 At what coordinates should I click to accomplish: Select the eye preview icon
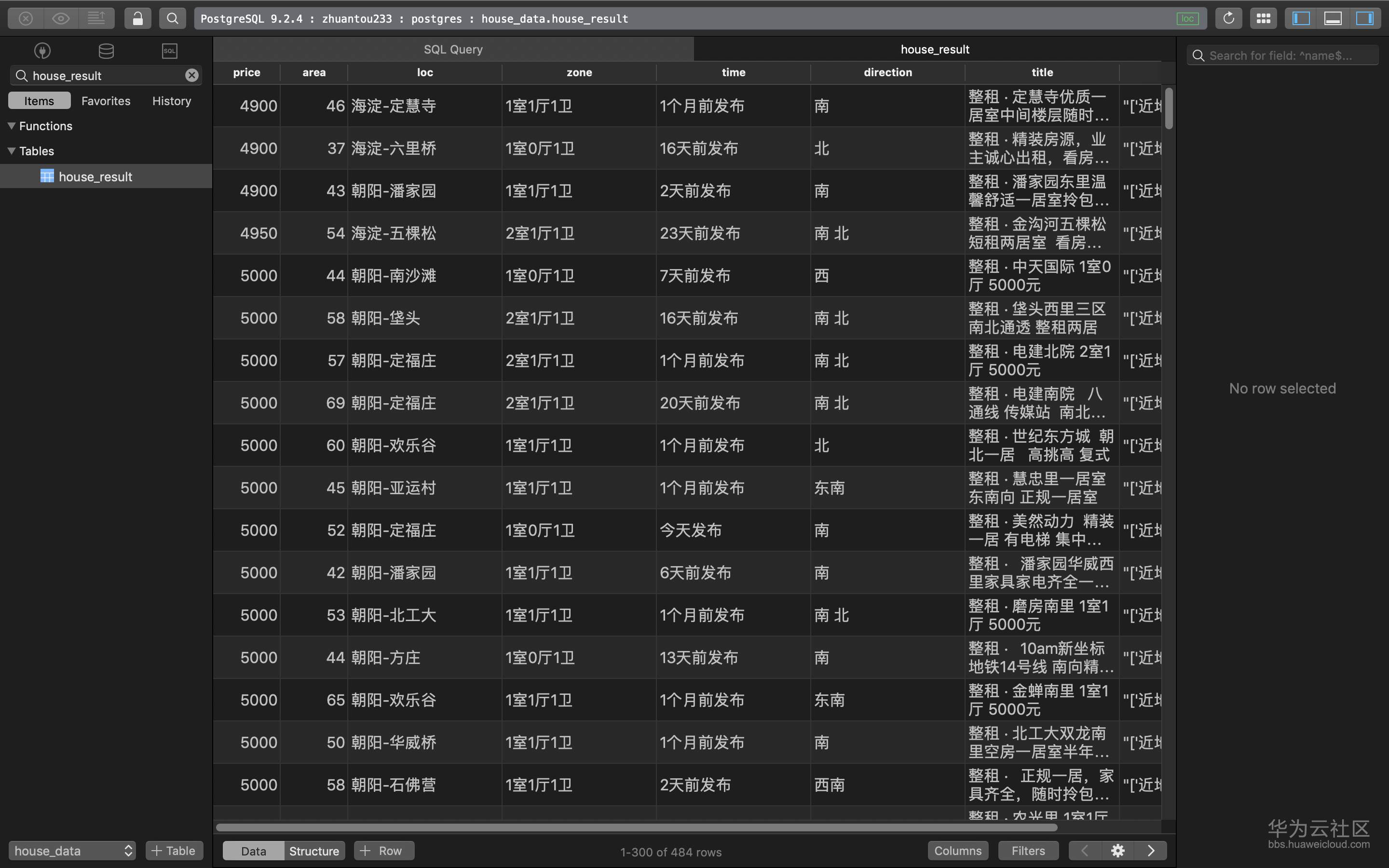60,18
